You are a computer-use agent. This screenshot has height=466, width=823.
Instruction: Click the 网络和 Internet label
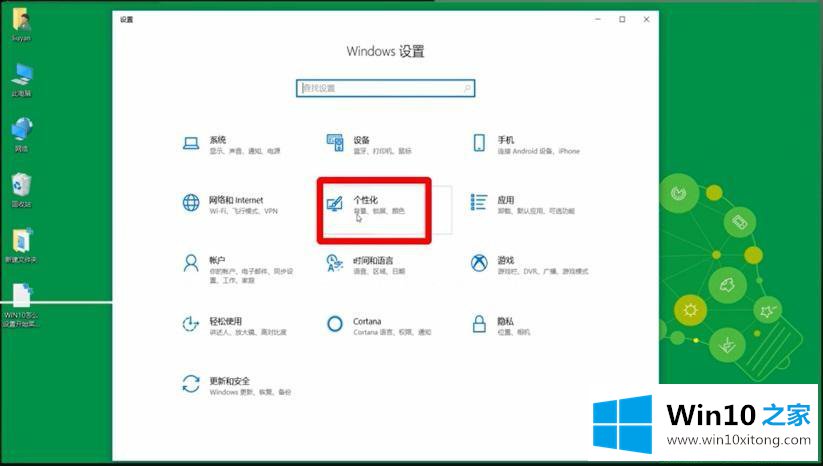236,200
